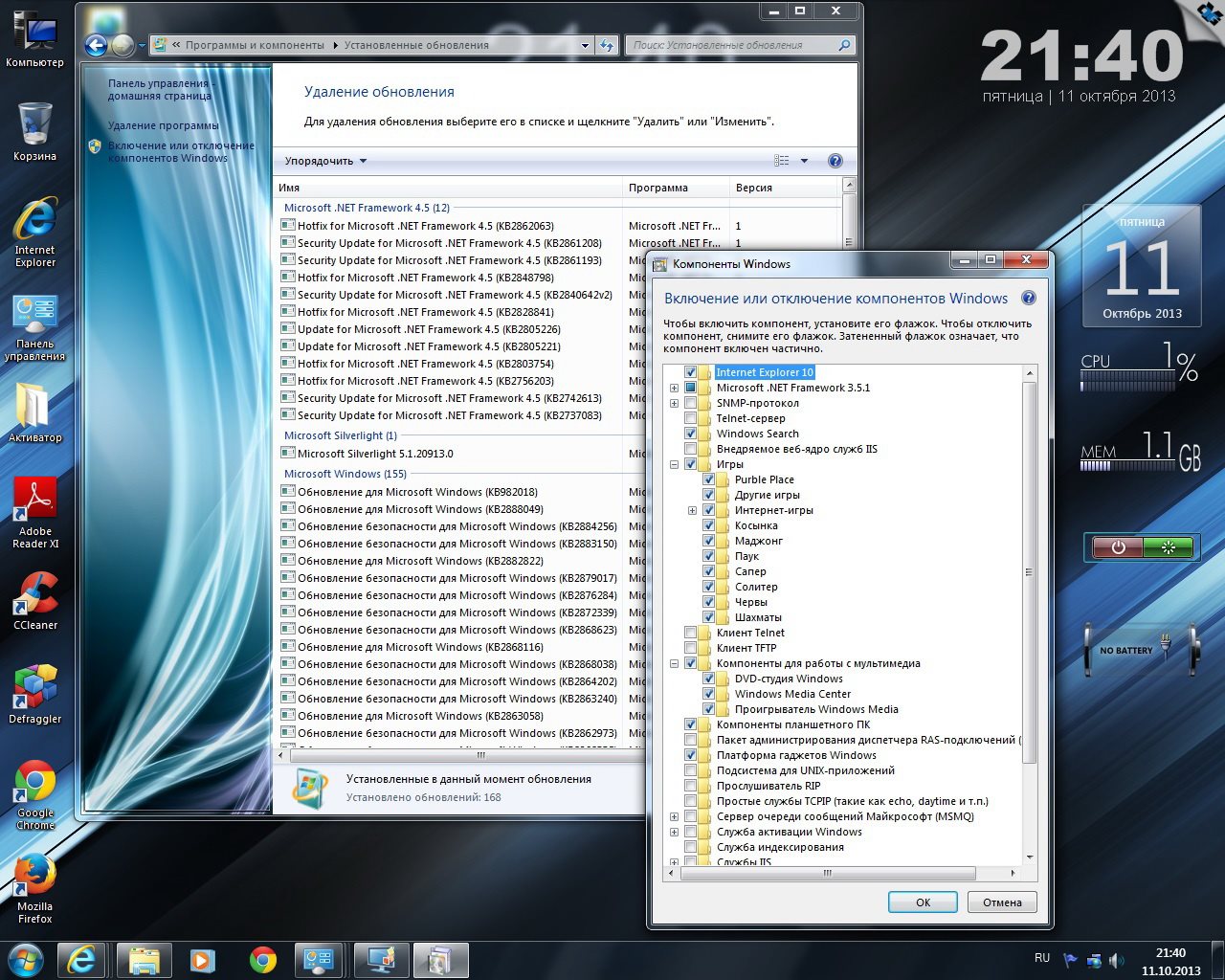The image size is (1225, 980).
Task: Launch Mozilla Firefox desktop shortcut
Action: tap(34, 888)
